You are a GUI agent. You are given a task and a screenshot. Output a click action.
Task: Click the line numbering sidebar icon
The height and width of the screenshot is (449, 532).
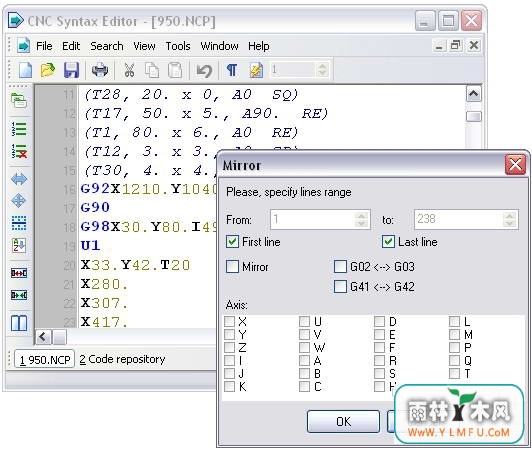click(x=19, y=129)
